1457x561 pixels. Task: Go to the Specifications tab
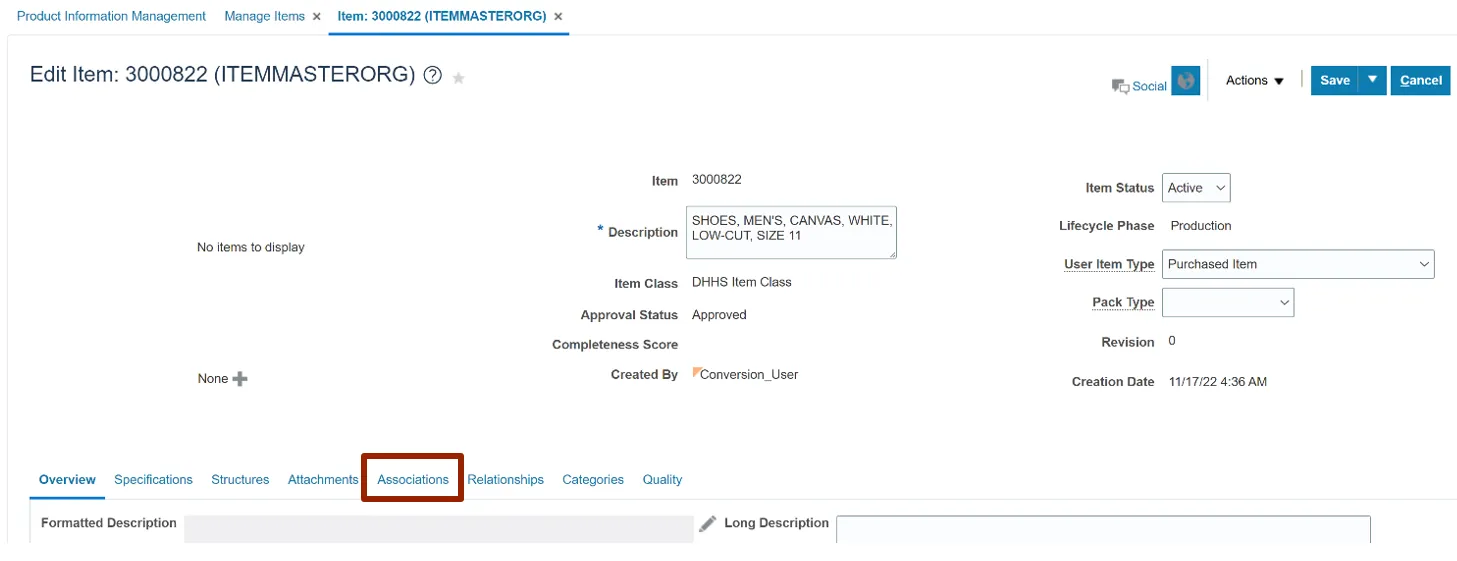click(153, 480)
